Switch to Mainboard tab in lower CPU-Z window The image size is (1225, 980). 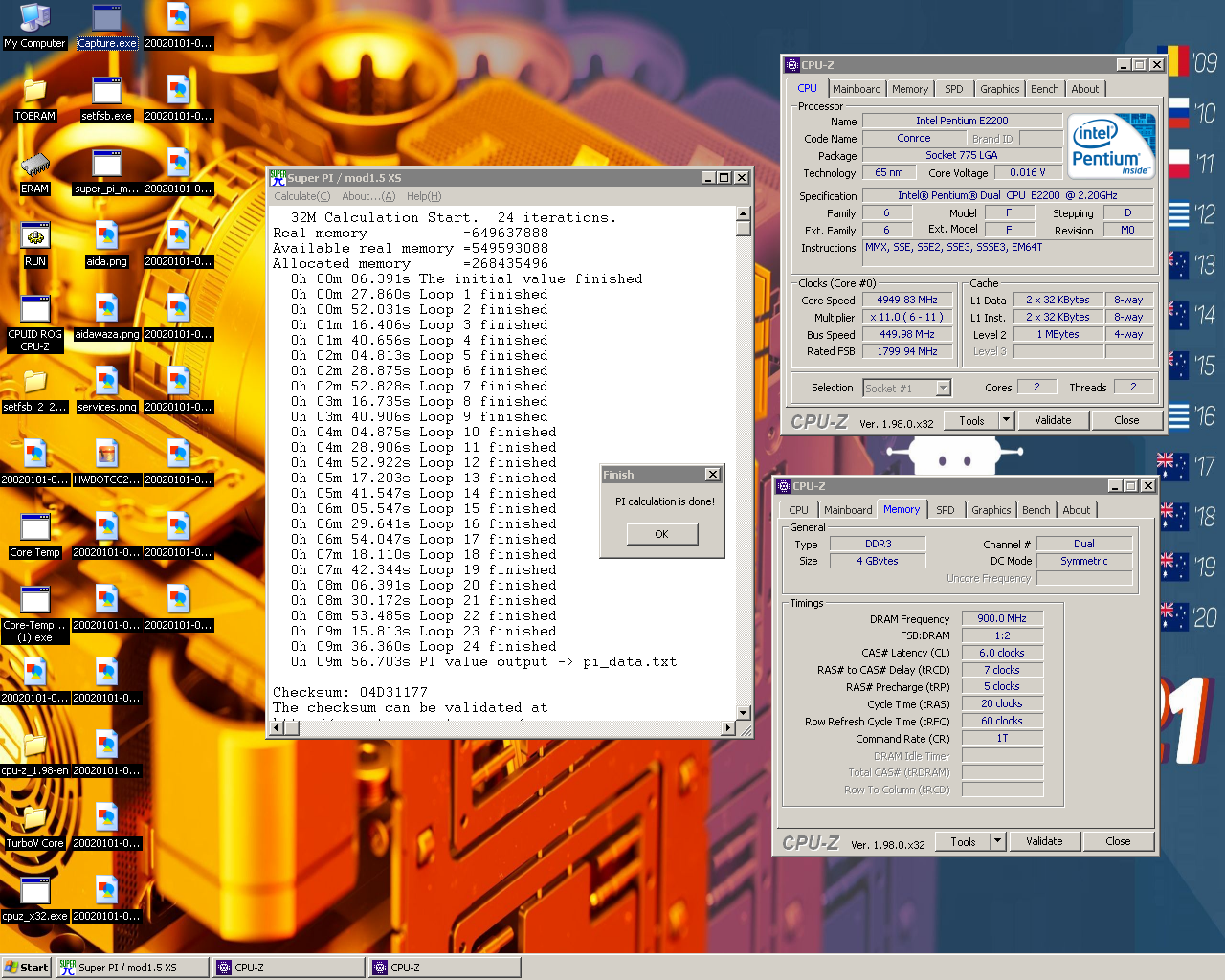[x=848, y=510]
